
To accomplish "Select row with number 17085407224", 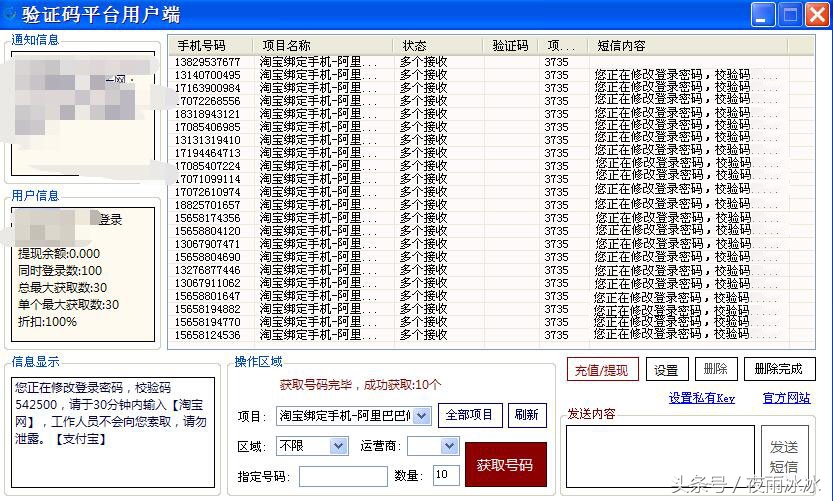I will pyautogui.click(x=491, y=166).
